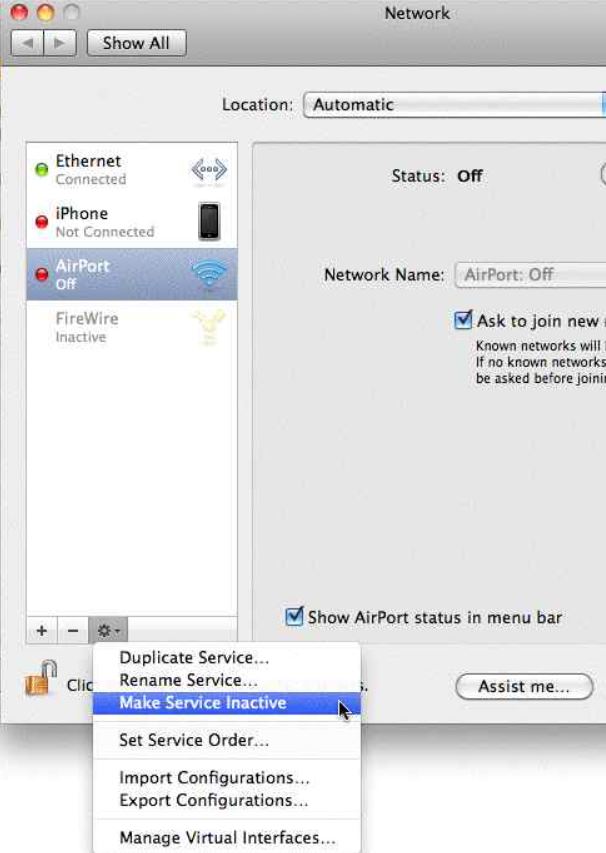The width and height of the screenshot is (606, 853).
Task: Click the AirPort Wi-Fi signal icon
Action: pos(209,274)
